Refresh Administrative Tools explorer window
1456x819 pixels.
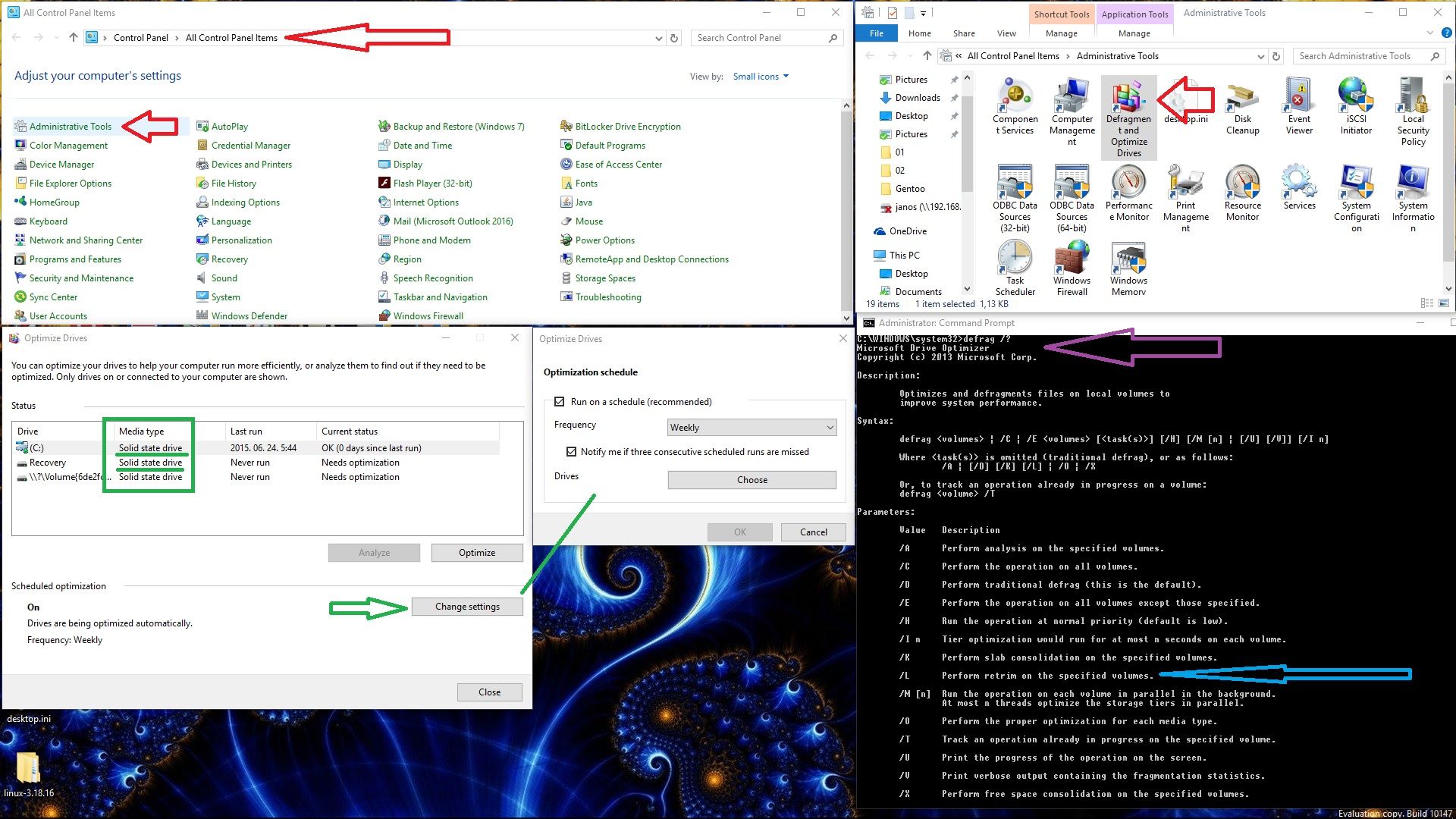pyautogui.click(x=1276, y=56)
